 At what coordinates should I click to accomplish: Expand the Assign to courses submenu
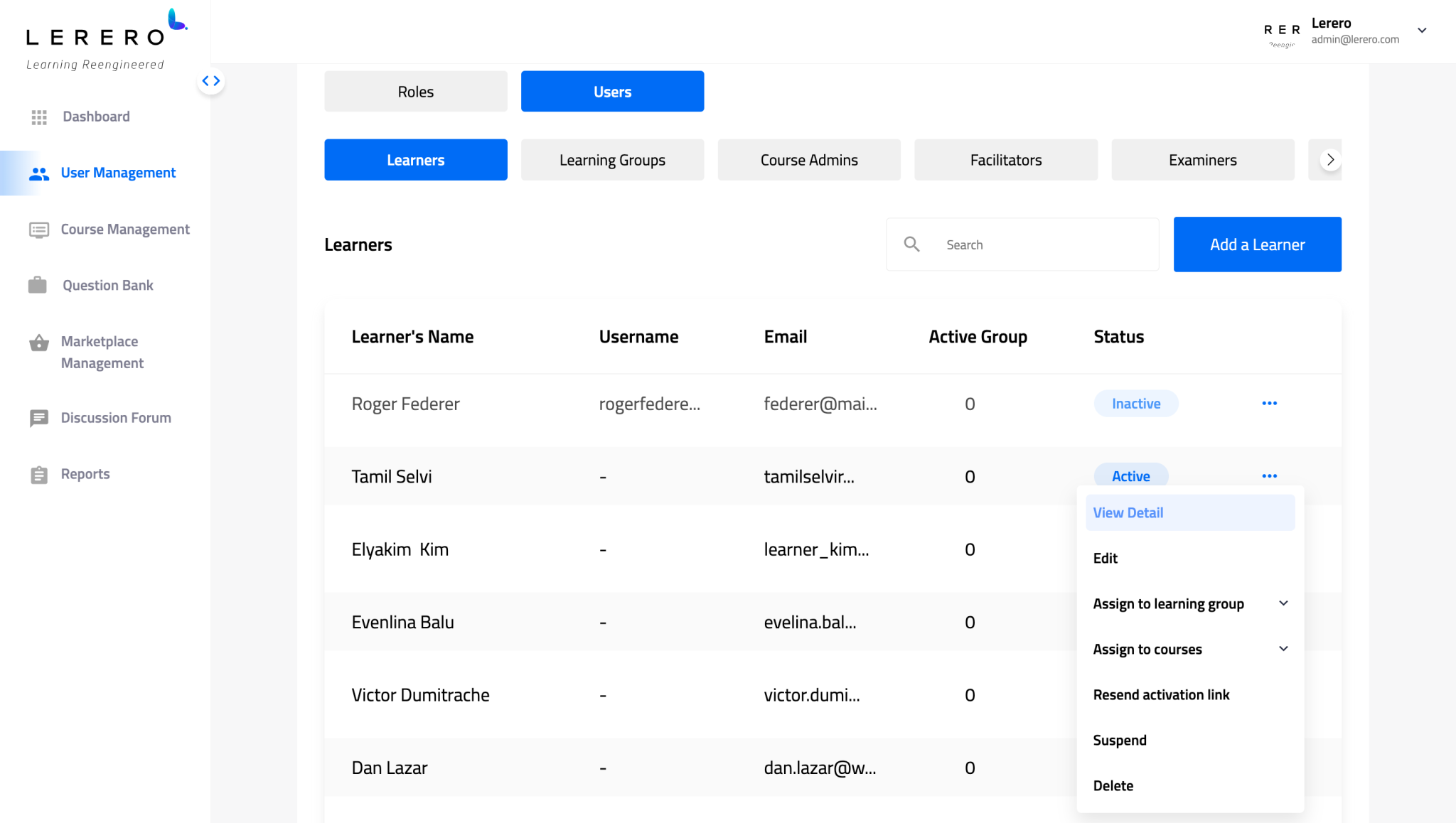(1284, 648)
